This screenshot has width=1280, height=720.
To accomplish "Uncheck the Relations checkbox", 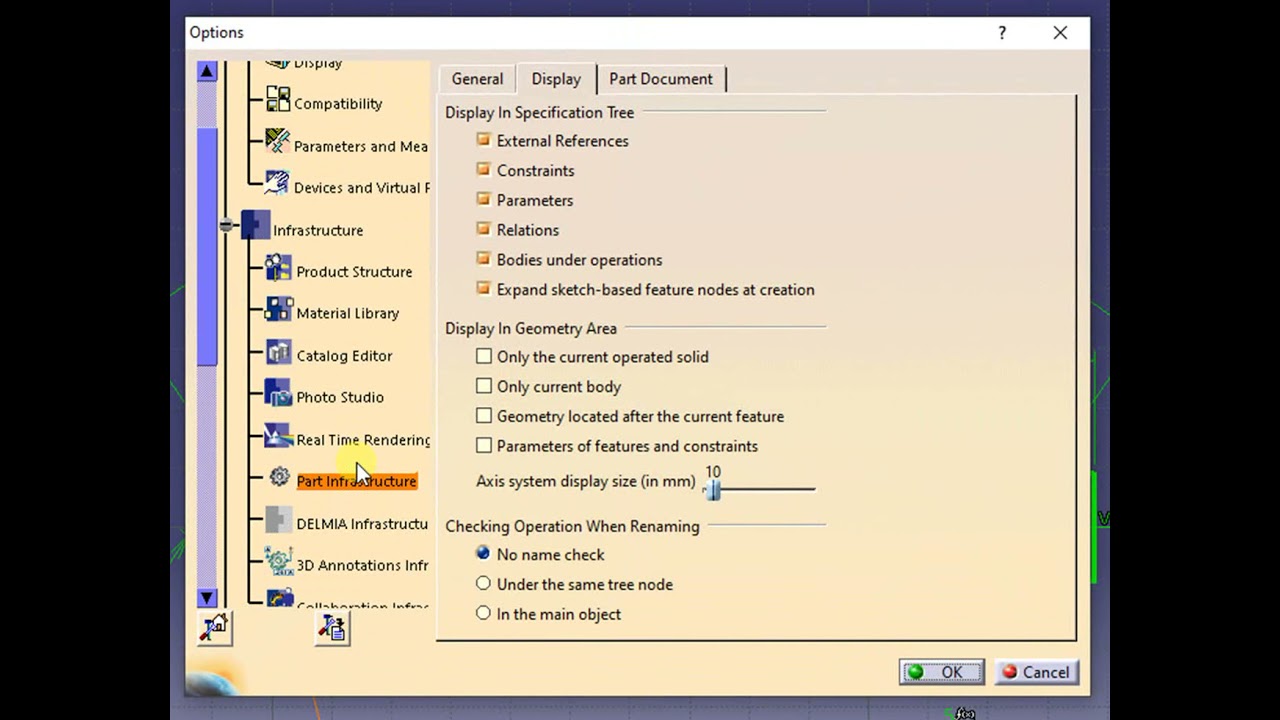I will tap(484, 229).
